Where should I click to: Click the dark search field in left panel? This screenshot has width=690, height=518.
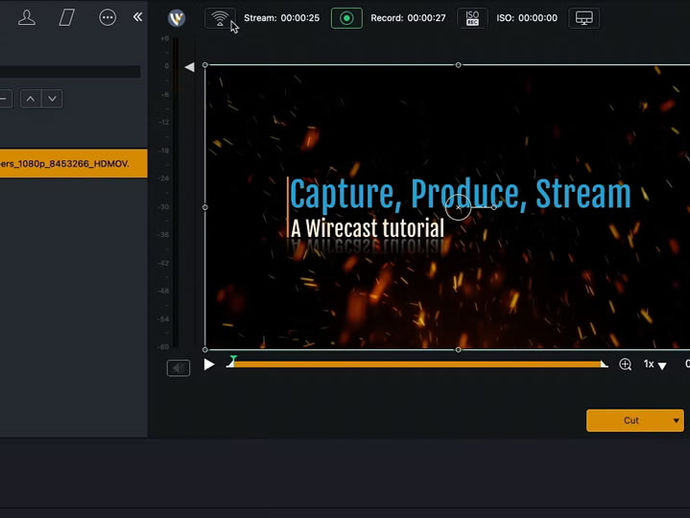(x=70, y=72)
